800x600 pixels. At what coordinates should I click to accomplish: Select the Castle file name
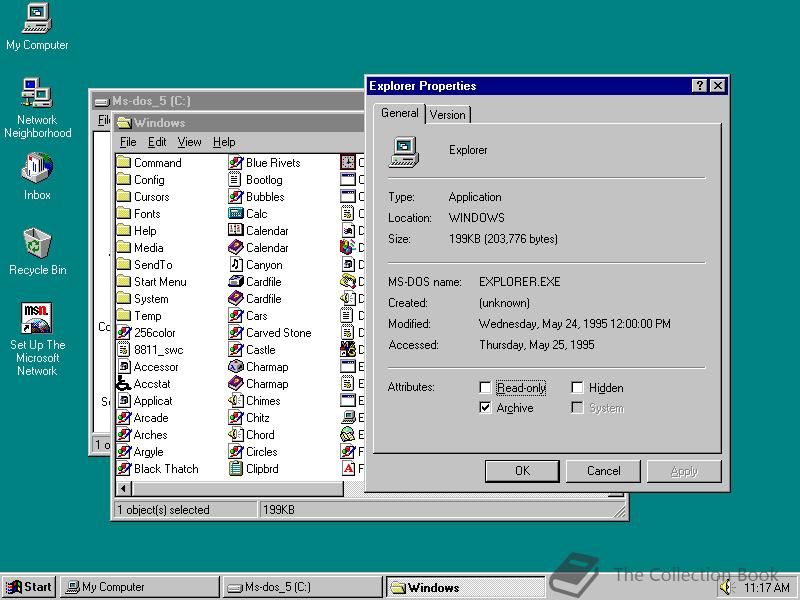tap(261, 349)
